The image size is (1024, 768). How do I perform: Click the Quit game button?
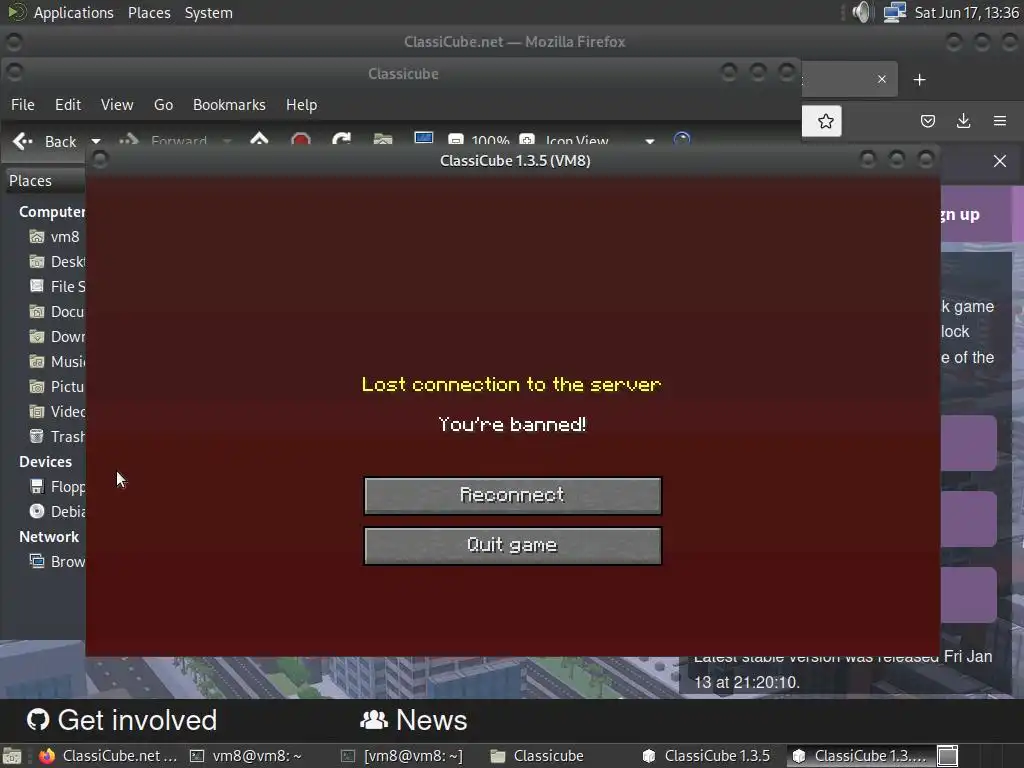click(513, 546)
